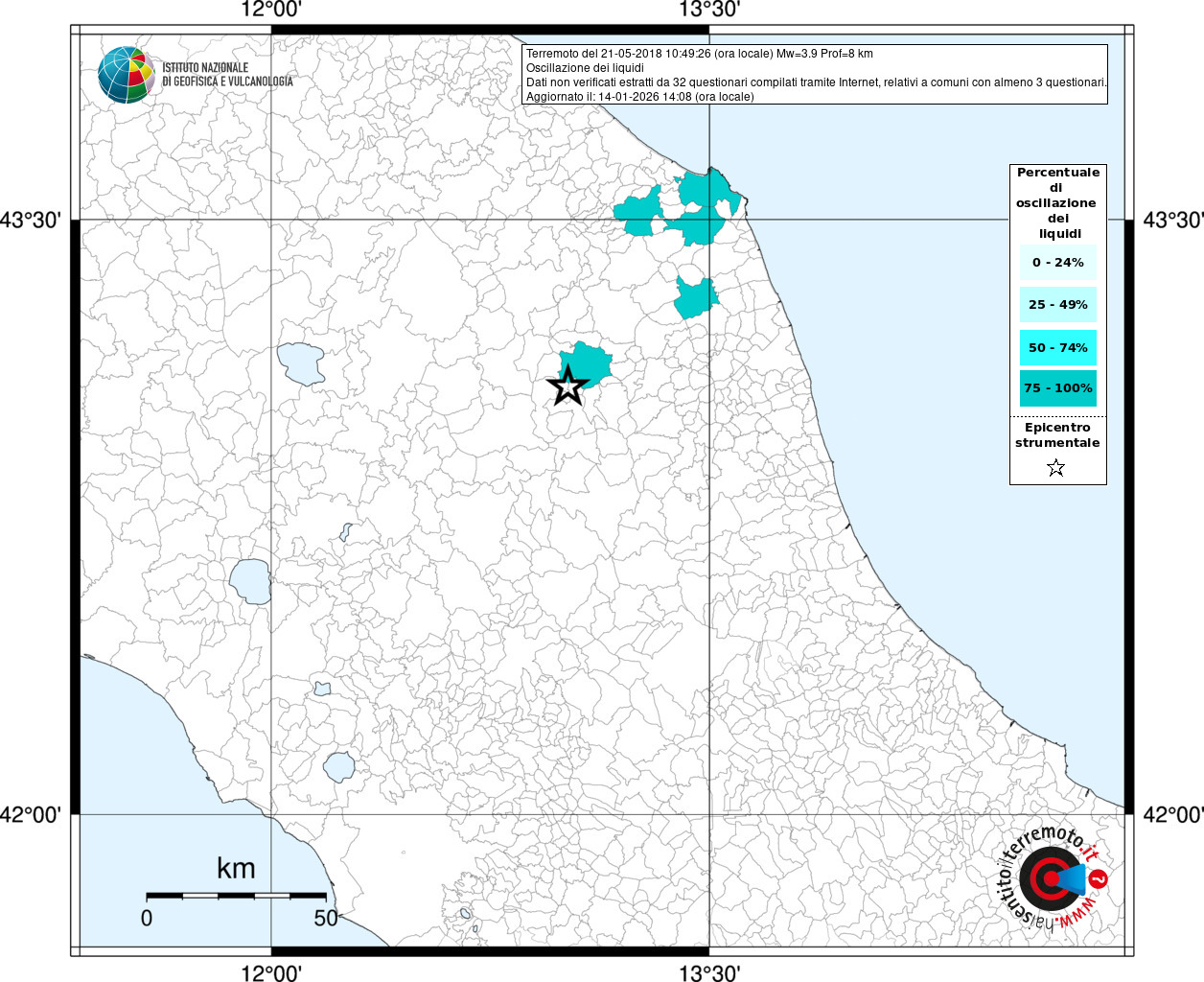Click the large lake near 12°00' (Trasimeno)
This screenshot has height=982, width=1204.
(302, 363)
